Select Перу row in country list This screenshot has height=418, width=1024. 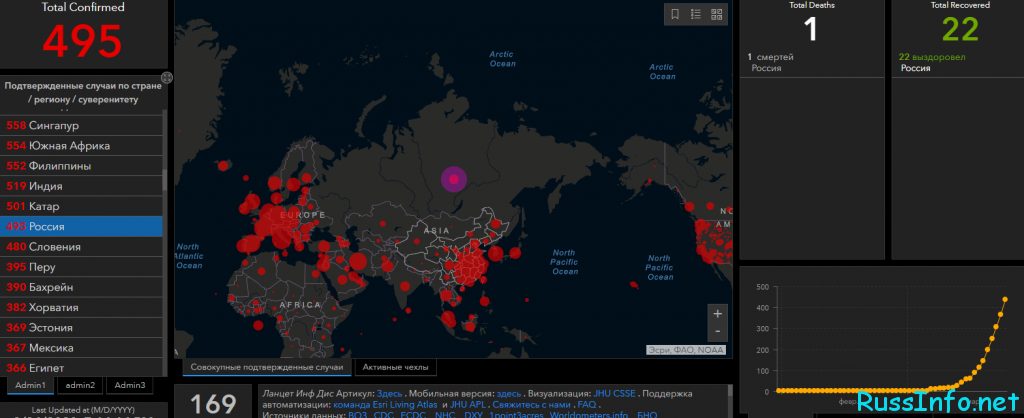pos(82,267)
